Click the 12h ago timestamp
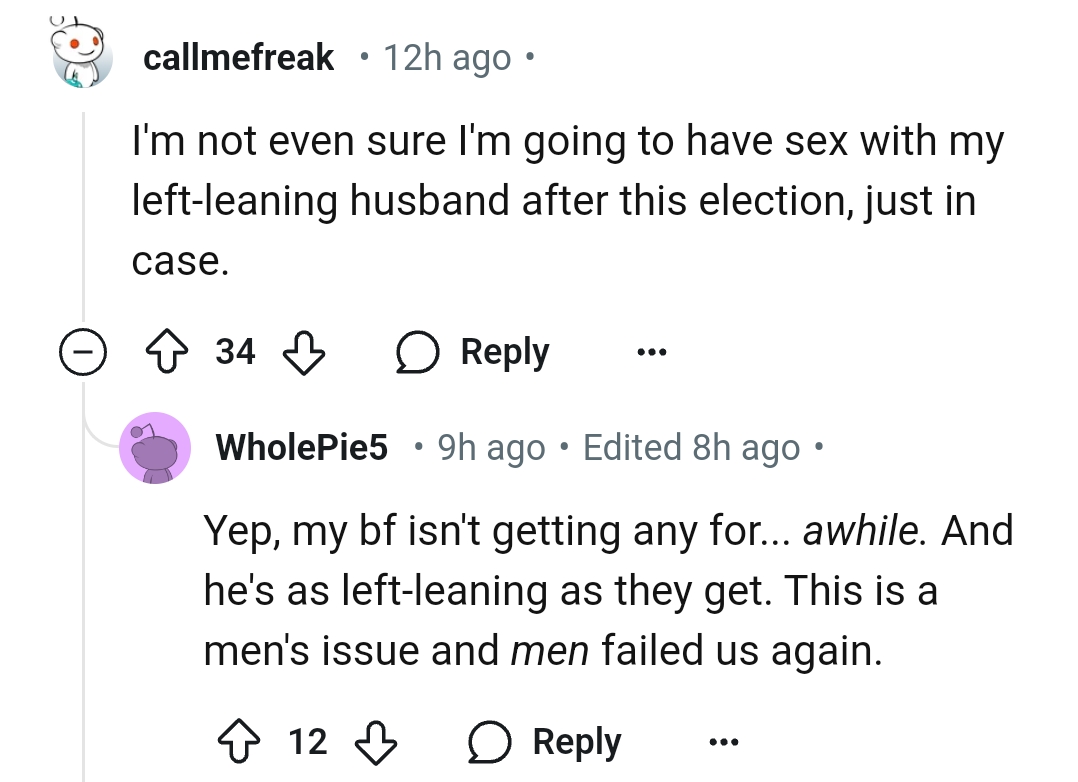Image resolution: width=1078 pixels, height=782 pixels. 447,57
